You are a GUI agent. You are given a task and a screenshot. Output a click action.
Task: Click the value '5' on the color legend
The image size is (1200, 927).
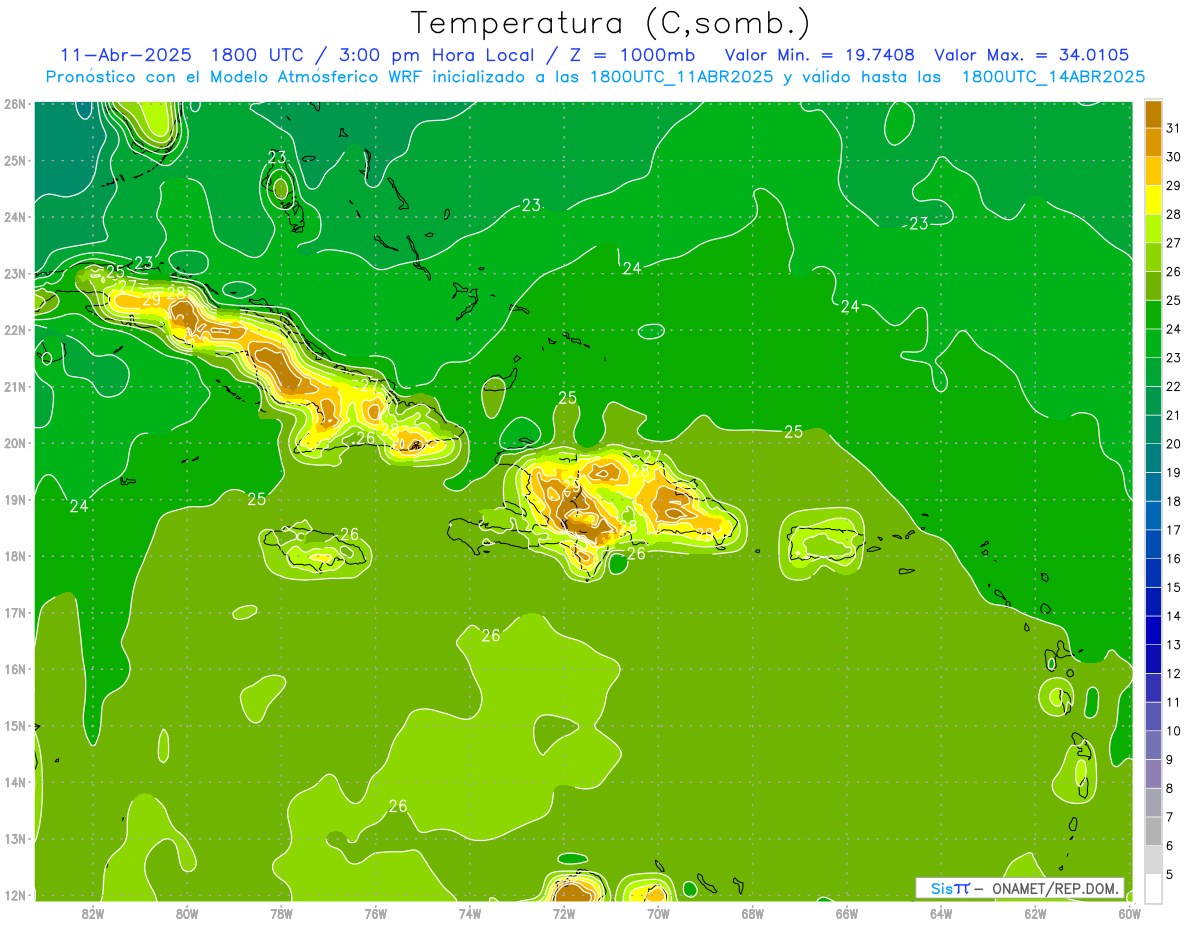coord(1170,874)
